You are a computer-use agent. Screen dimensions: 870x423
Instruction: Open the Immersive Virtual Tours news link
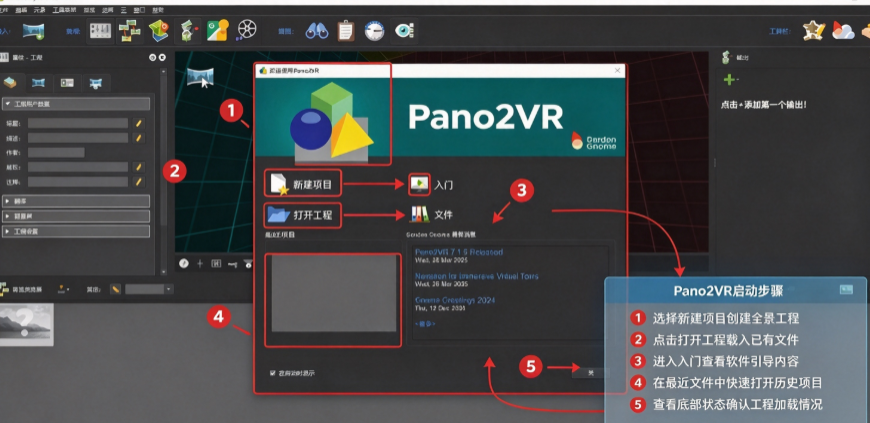point(477,276)
